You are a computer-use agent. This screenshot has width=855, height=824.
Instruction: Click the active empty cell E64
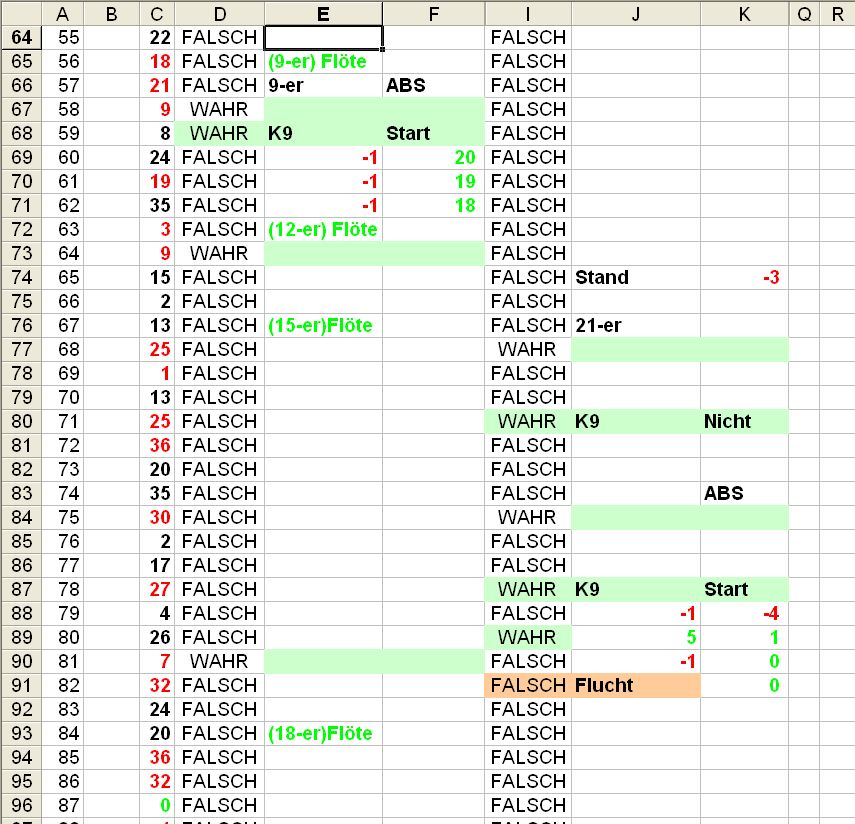[x=323, y=37]
